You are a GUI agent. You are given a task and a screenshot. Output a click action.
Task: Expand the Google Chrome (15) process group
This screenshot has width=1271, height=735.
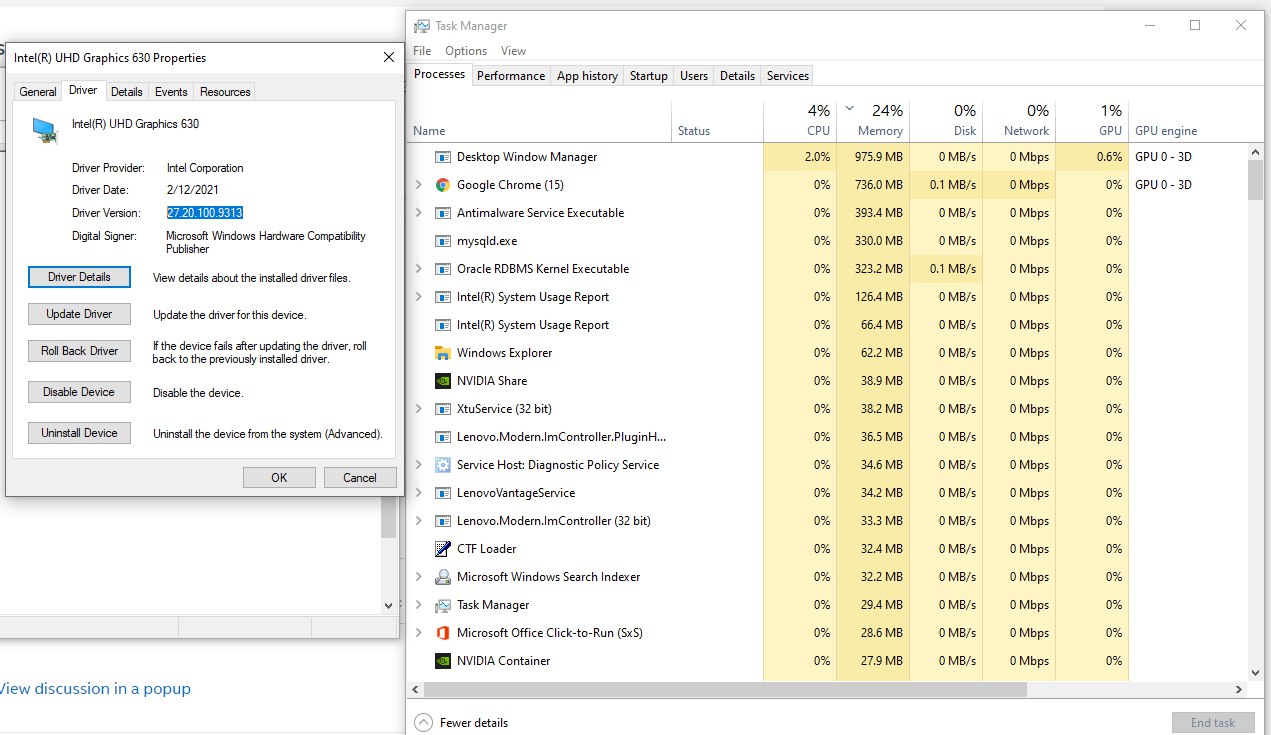(x=419, y=185)
